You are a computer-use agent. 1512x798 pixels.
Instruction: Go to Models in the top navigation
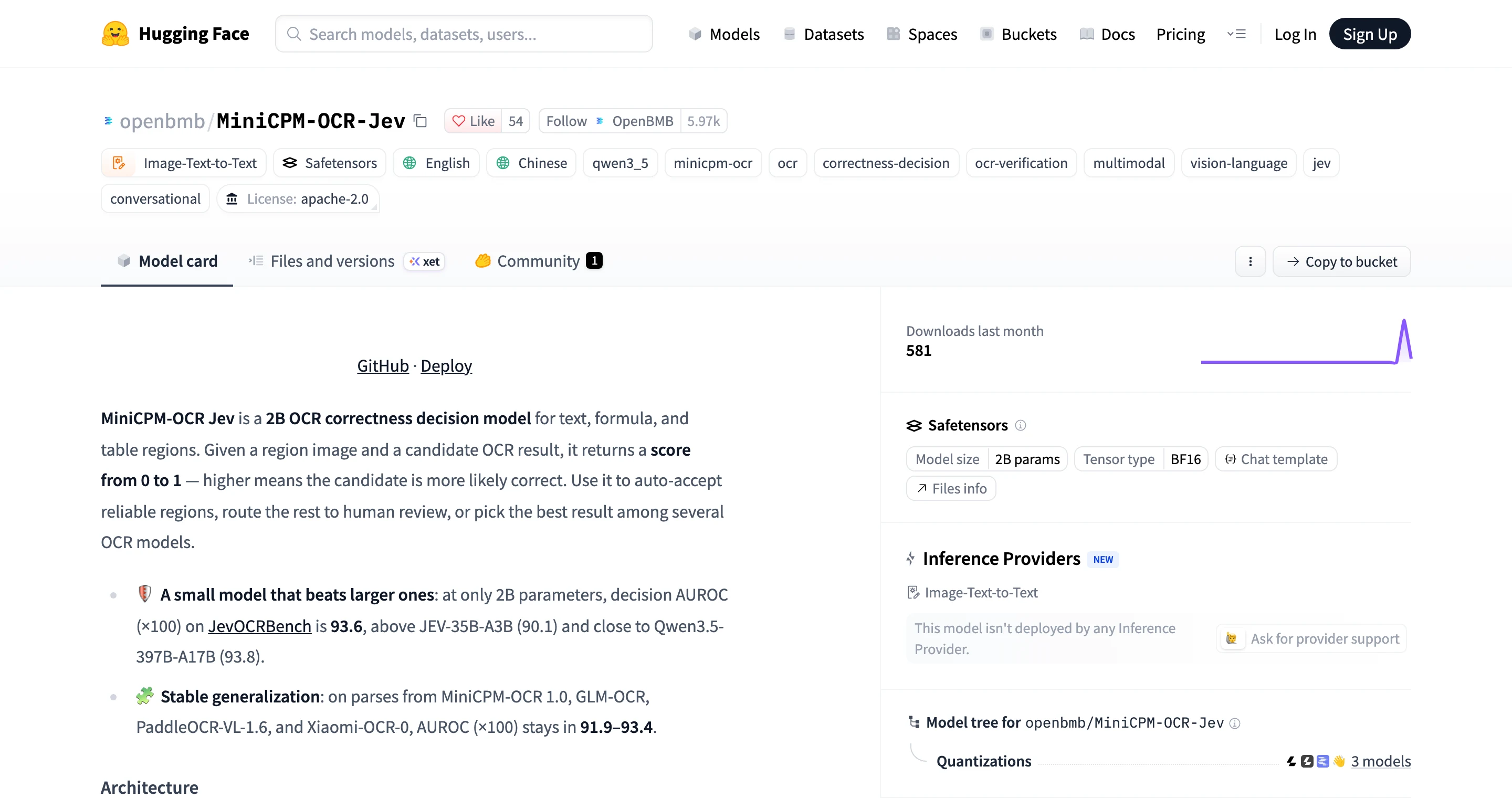pyautogui.click(x=724, y=34)
